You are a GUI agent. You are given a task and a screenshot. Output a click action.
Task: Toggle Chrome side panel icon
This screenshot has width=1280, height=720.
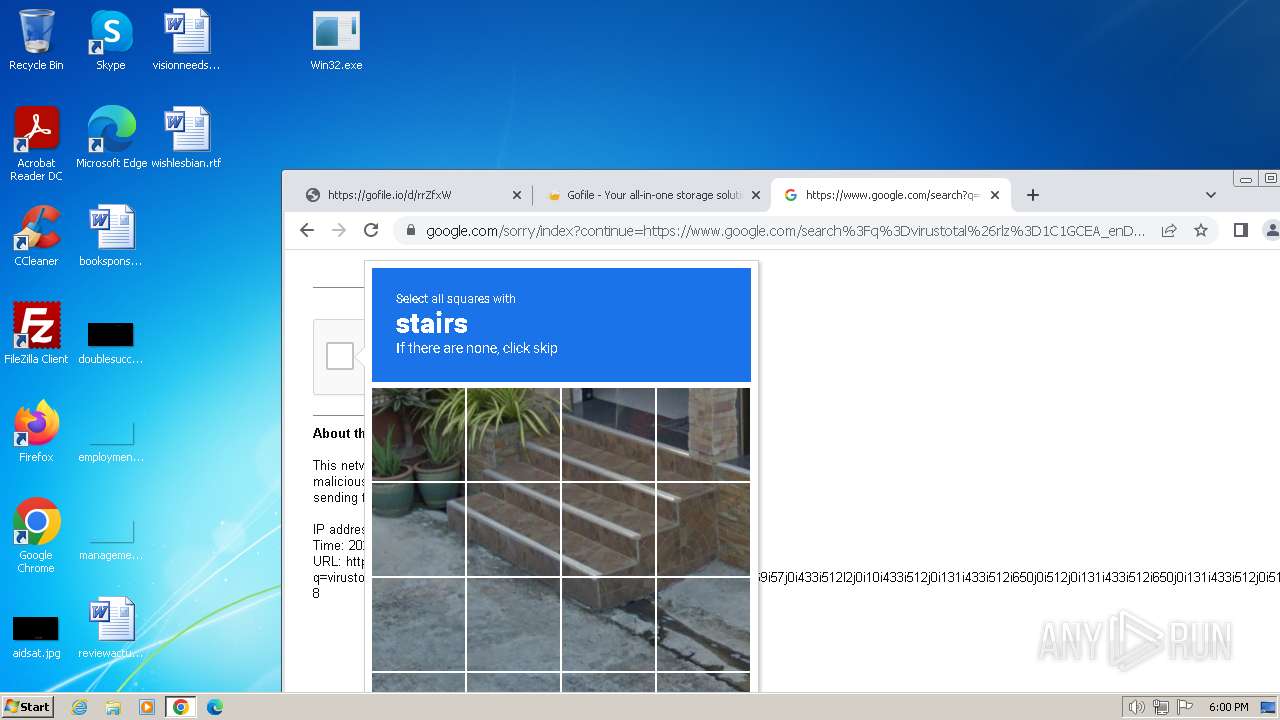[1240, 230]
